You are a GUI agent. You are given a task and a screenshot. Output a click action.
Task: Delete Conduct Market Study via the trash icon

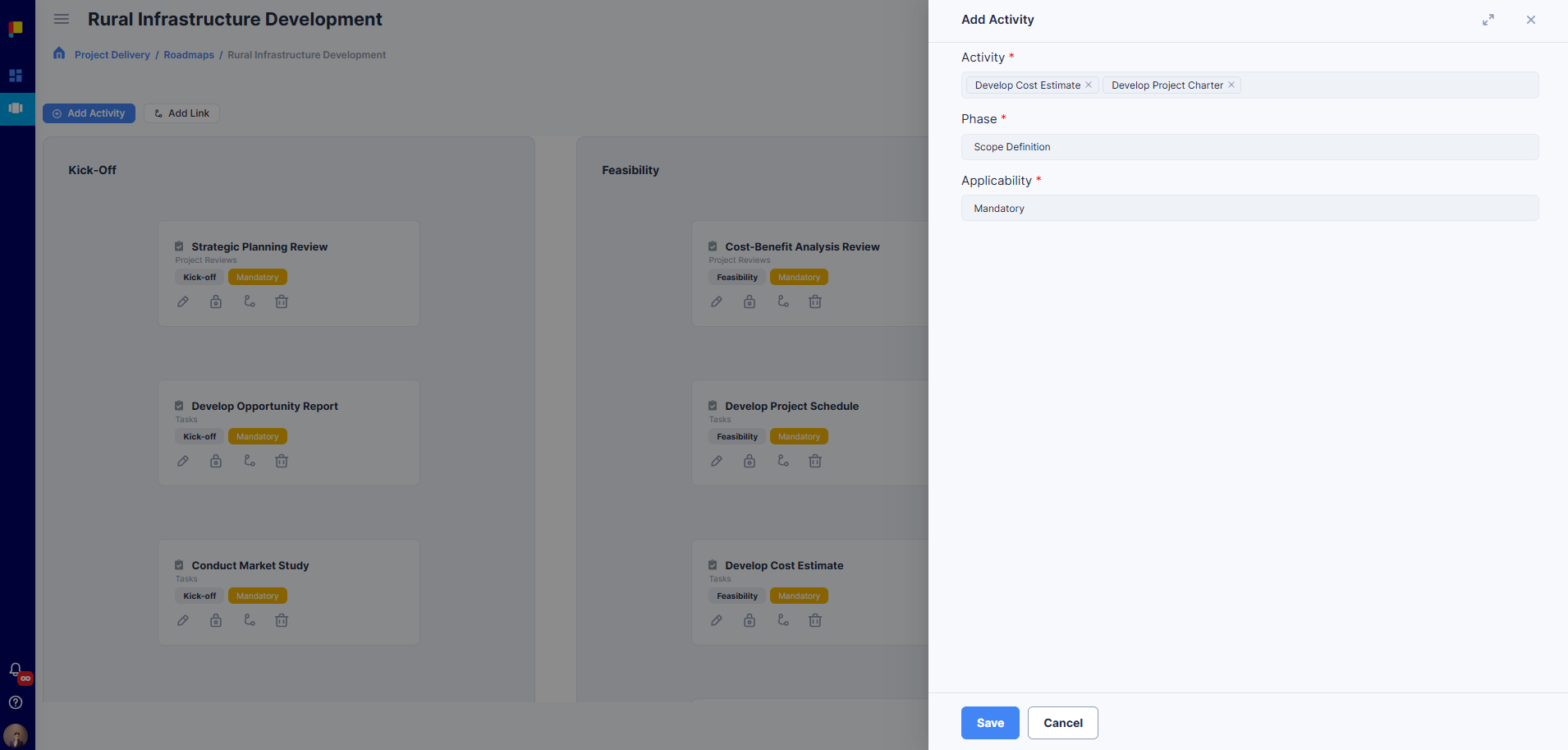(x=281, y=620)
